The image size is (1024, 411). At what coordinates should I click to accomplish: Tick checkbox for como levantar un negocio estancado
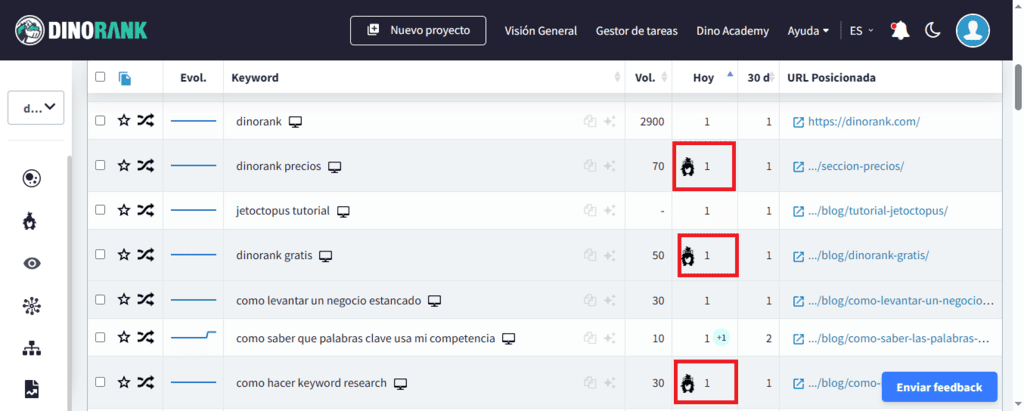pyautogui.click(x=100, y=300)
